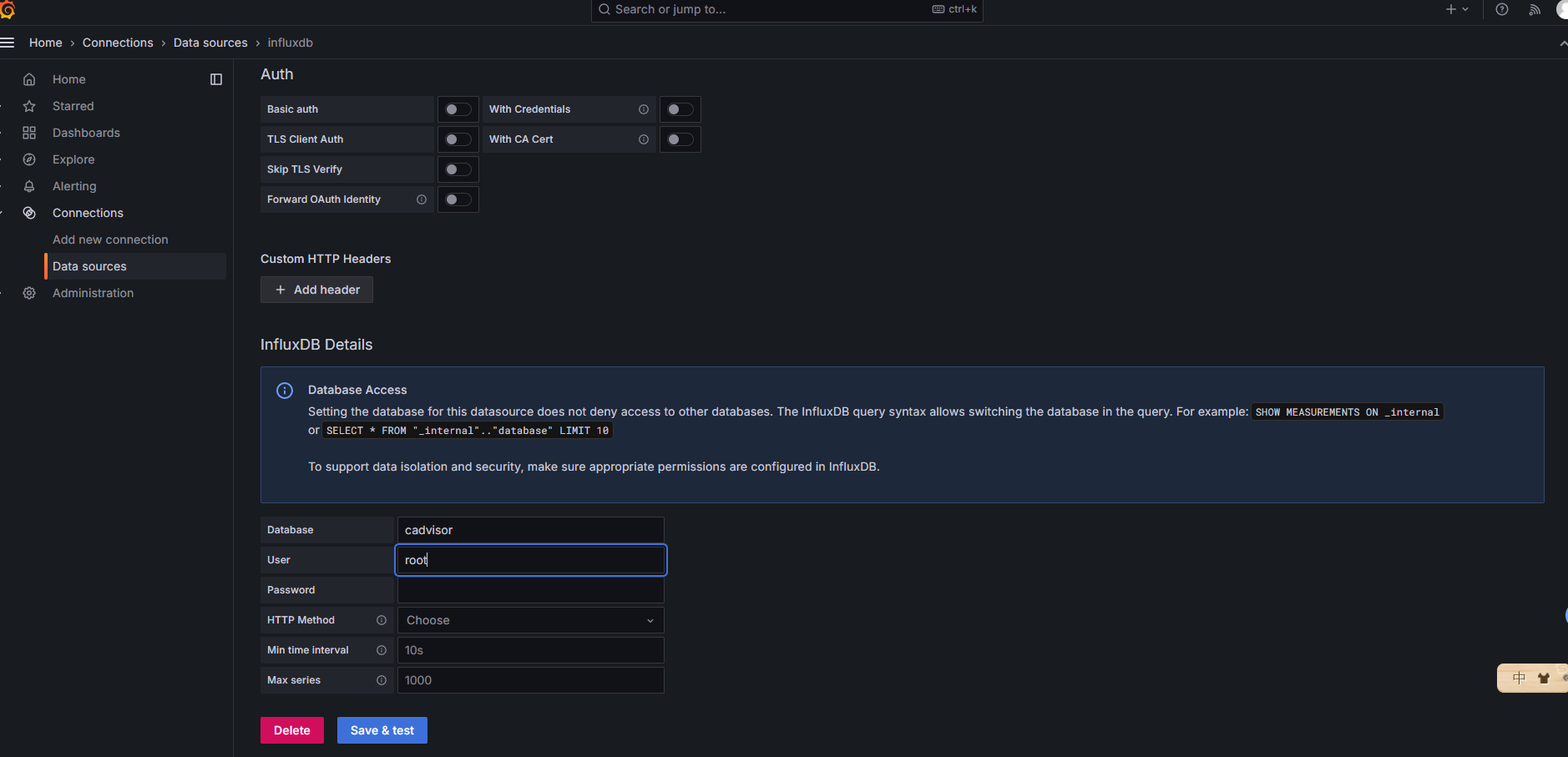Open Dashboards in the sidebar
Image resolution: width=1568 pixels, height=757 pixels.
86,133
